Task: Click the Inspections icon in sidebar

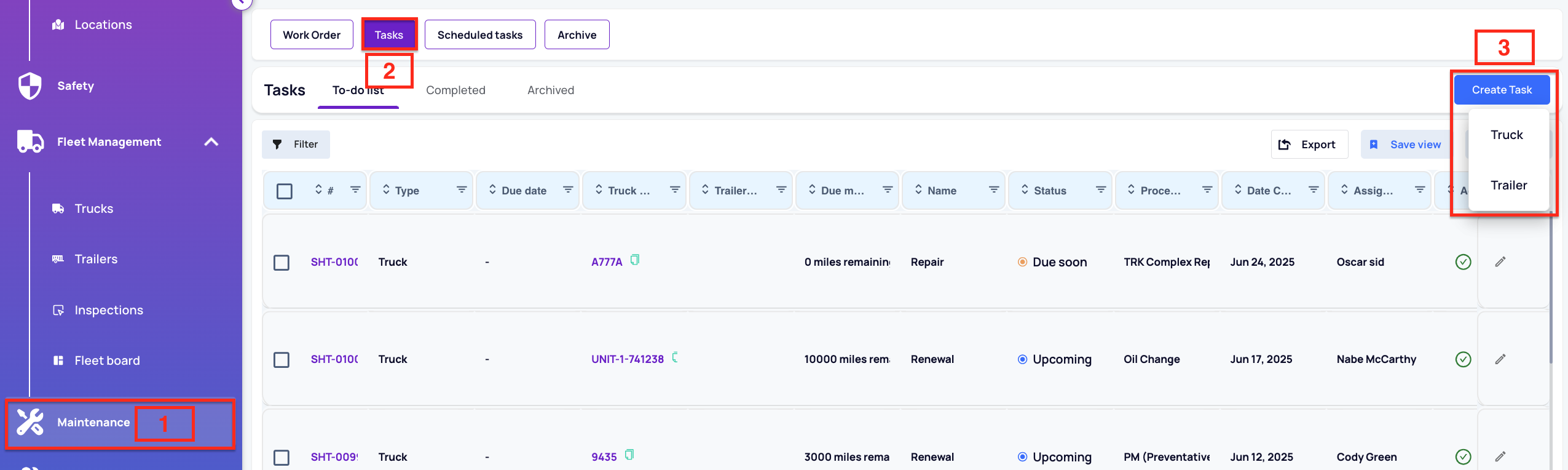Action: tap(58, 310)
